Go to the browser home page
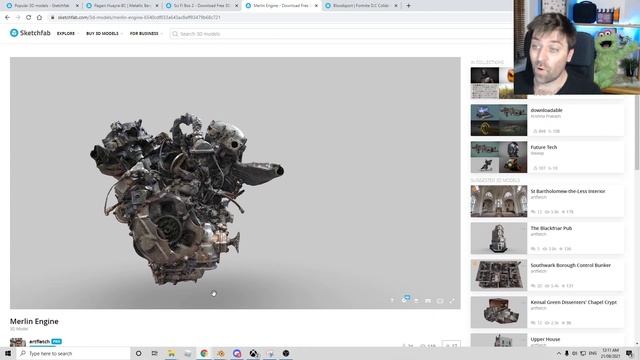This screenshot has height=360, width=640. pos(39,18)
